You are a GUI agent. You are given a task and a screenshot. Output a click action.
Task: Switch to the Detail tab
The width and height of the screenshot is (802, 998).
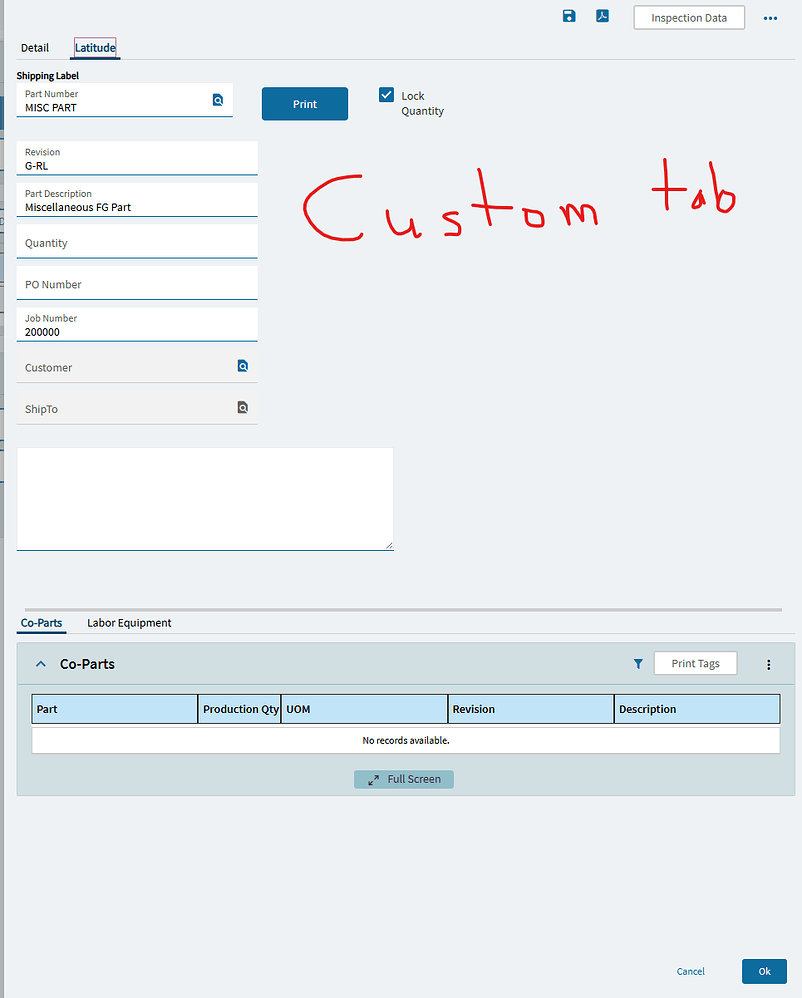pos(35,47)
